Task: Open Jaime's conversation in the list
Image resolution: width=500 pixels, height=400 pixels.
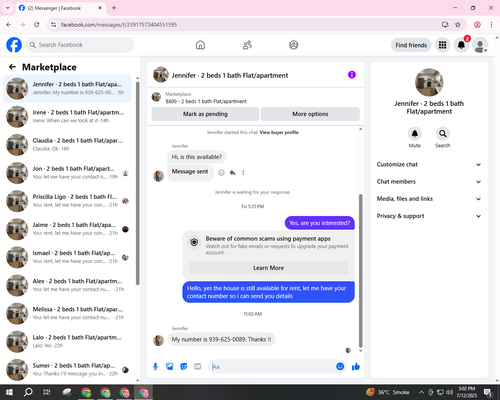Action: coord(67,229)
